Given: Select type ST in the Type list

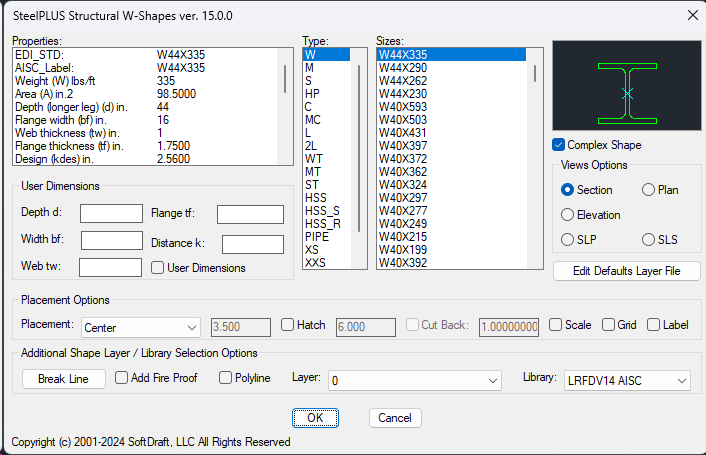Looking at the screenshot, I should point(327,185).
